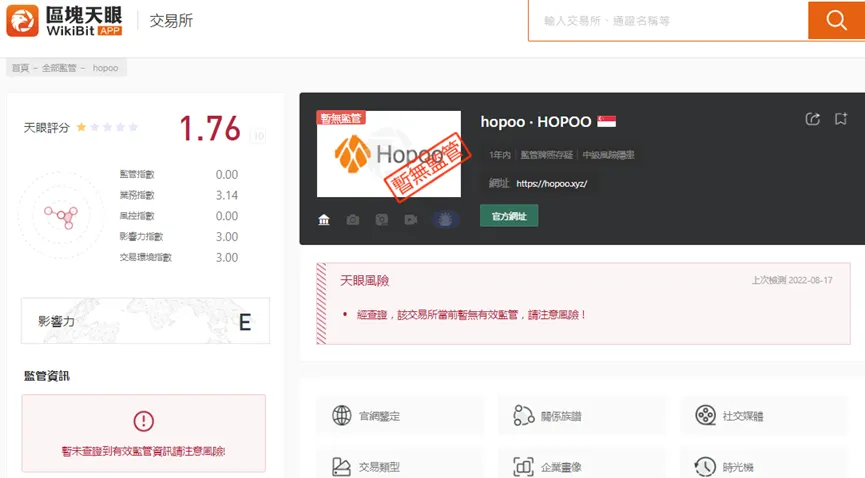The width and height of the screenshot is (865, 478).
Task: Open 關係族譜 relationship icon
Action: click(x=524, y=415)
